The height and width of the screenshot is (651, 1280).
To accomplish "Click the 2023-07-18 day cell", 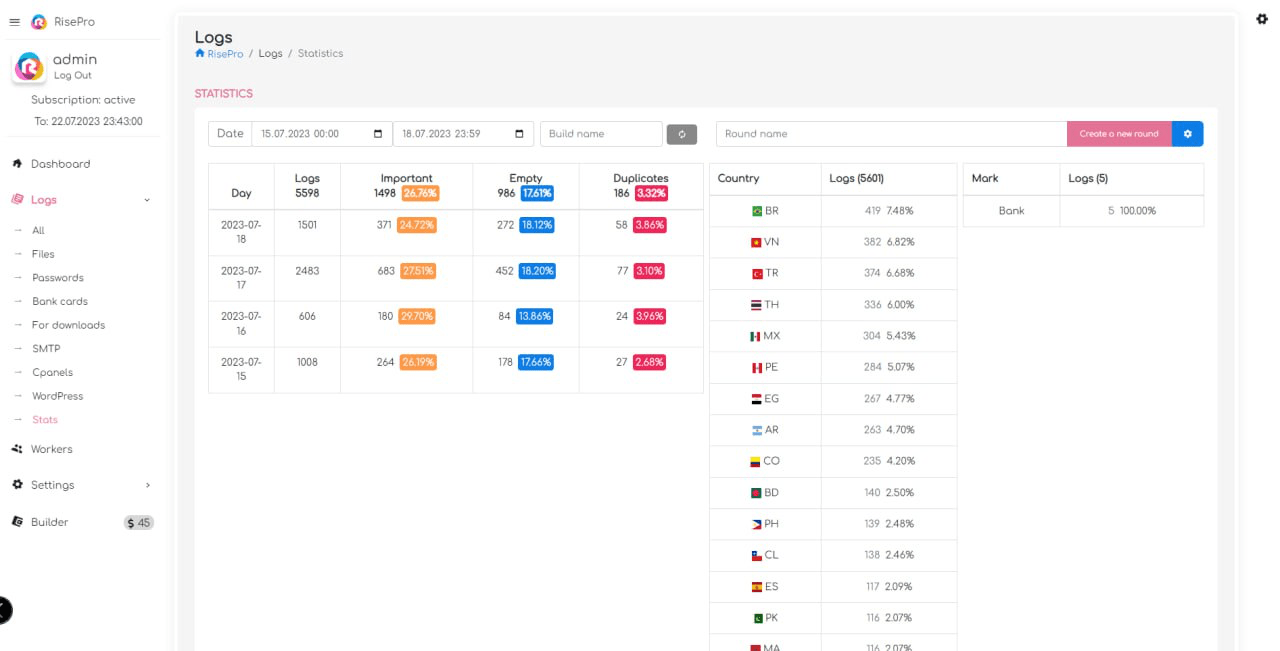I will pyautogui.click(x=241, y=232).
